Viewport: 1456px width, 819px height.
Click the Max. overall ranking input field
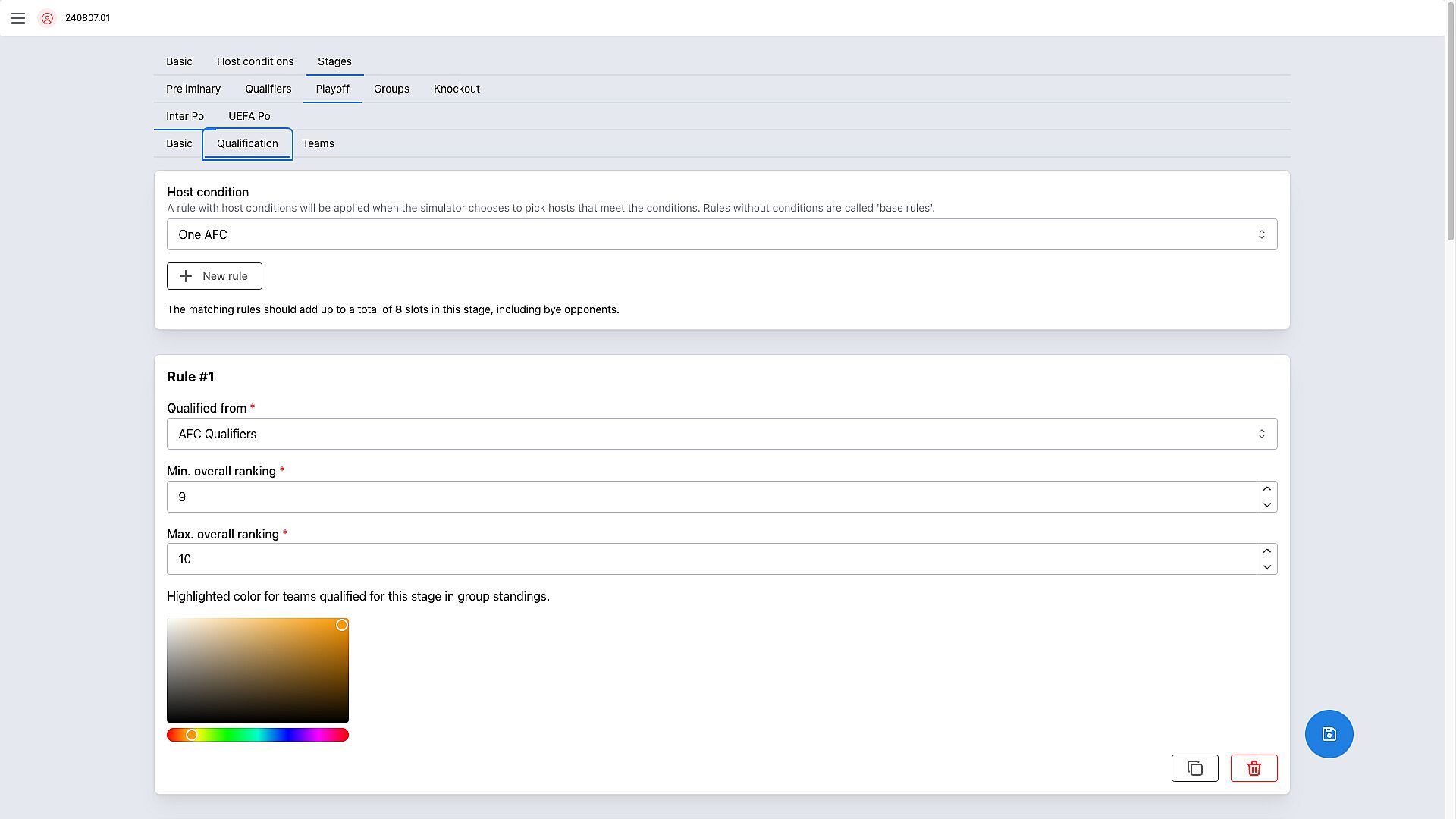click(x=711, y=559)
